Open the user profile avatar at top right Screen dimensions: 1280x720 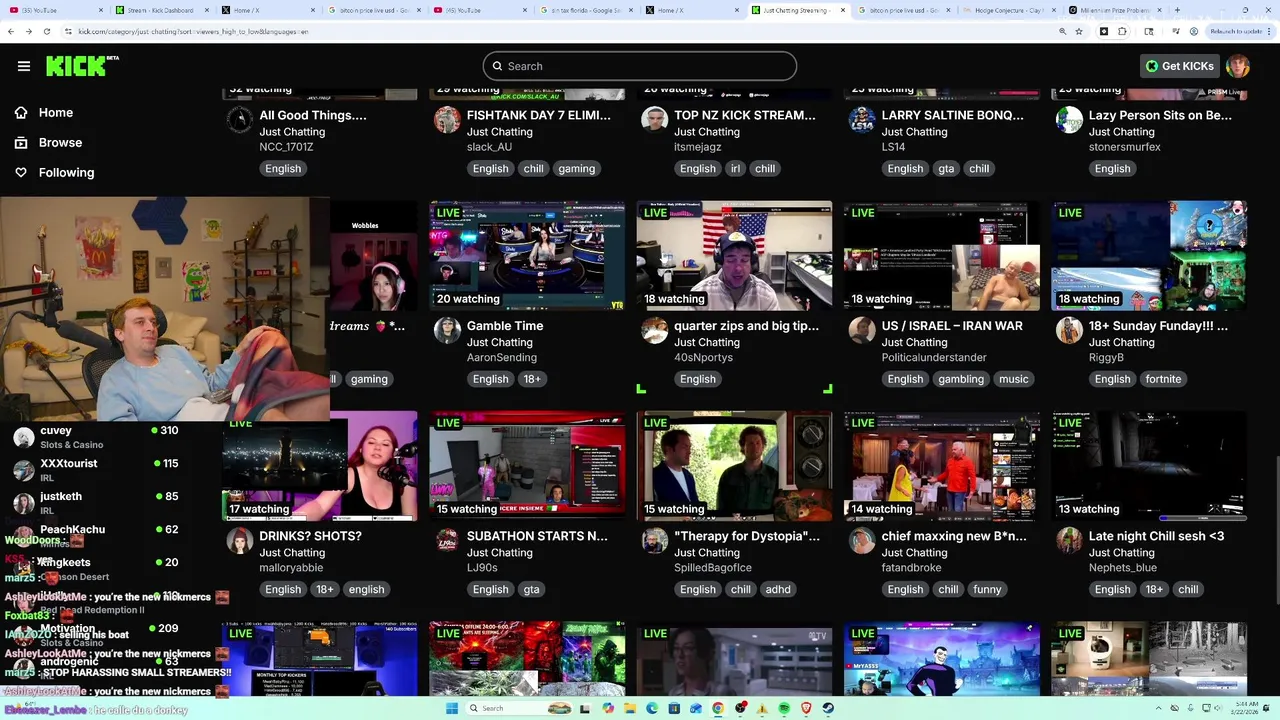[x=1238, y=66]
